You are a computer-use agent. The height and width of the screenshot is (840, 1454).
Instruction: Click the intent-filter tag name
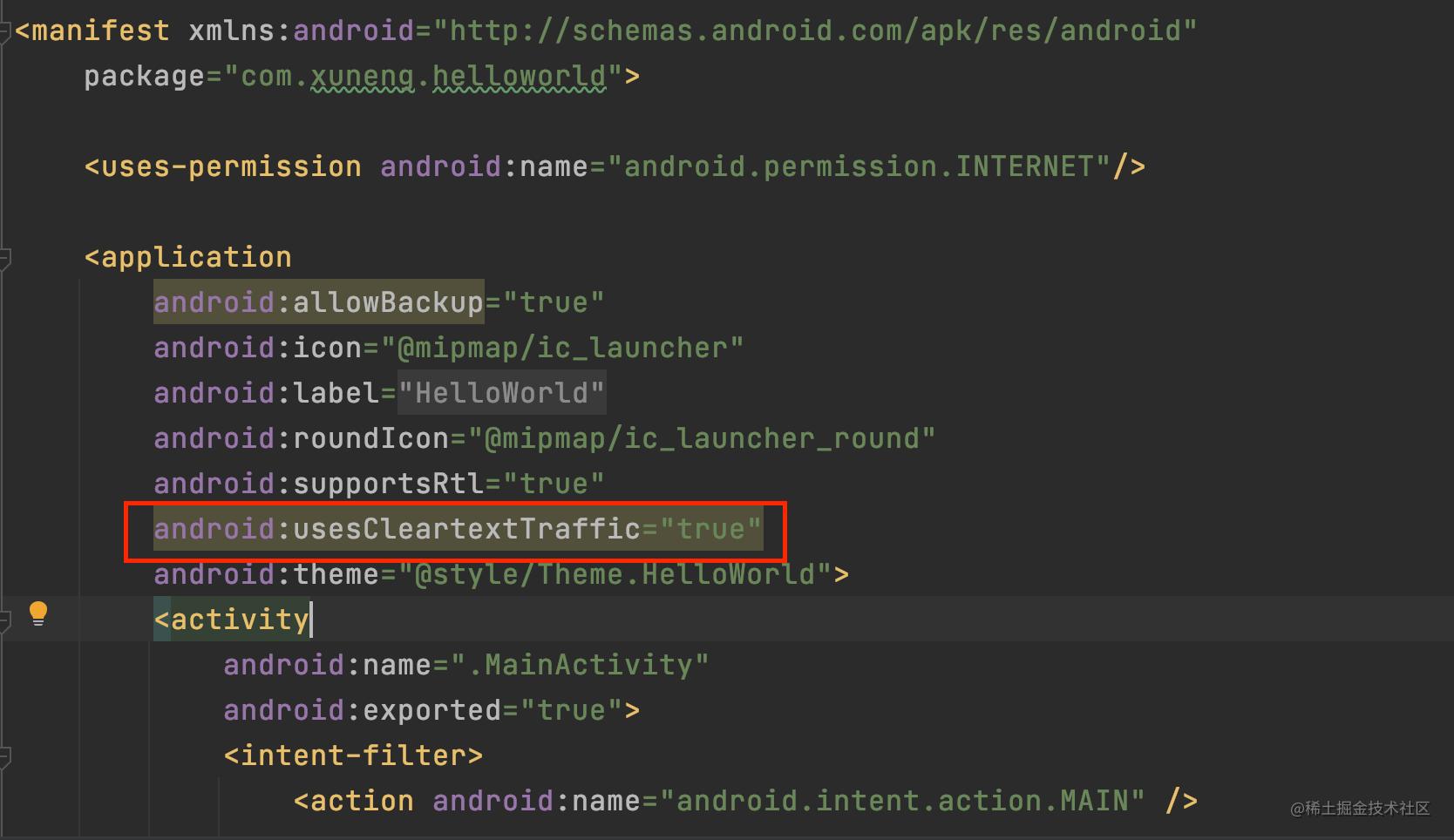click(x=353, y=755)
